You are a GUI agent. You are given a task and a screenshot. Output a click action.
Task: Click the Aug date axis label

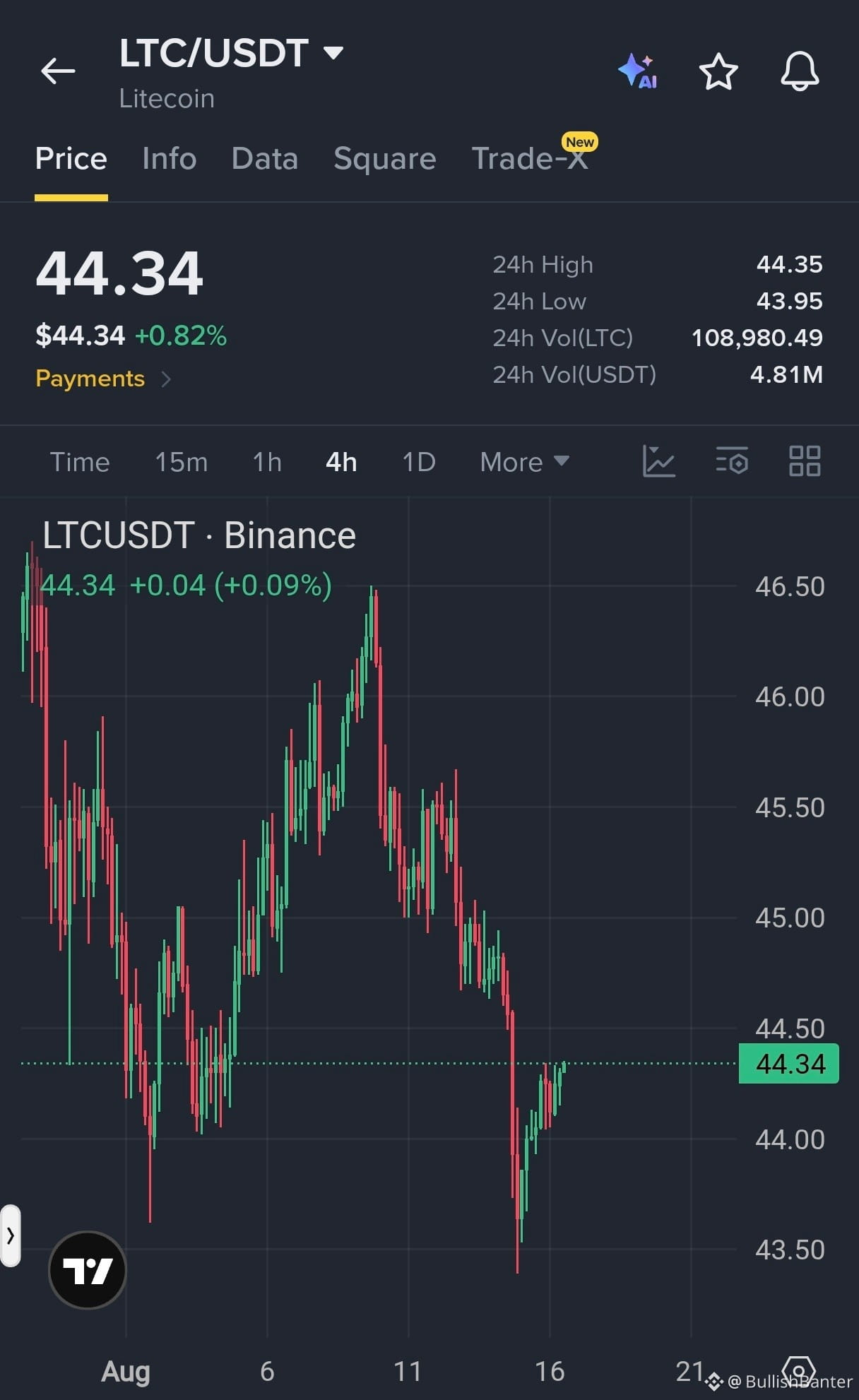point(126,1371)
